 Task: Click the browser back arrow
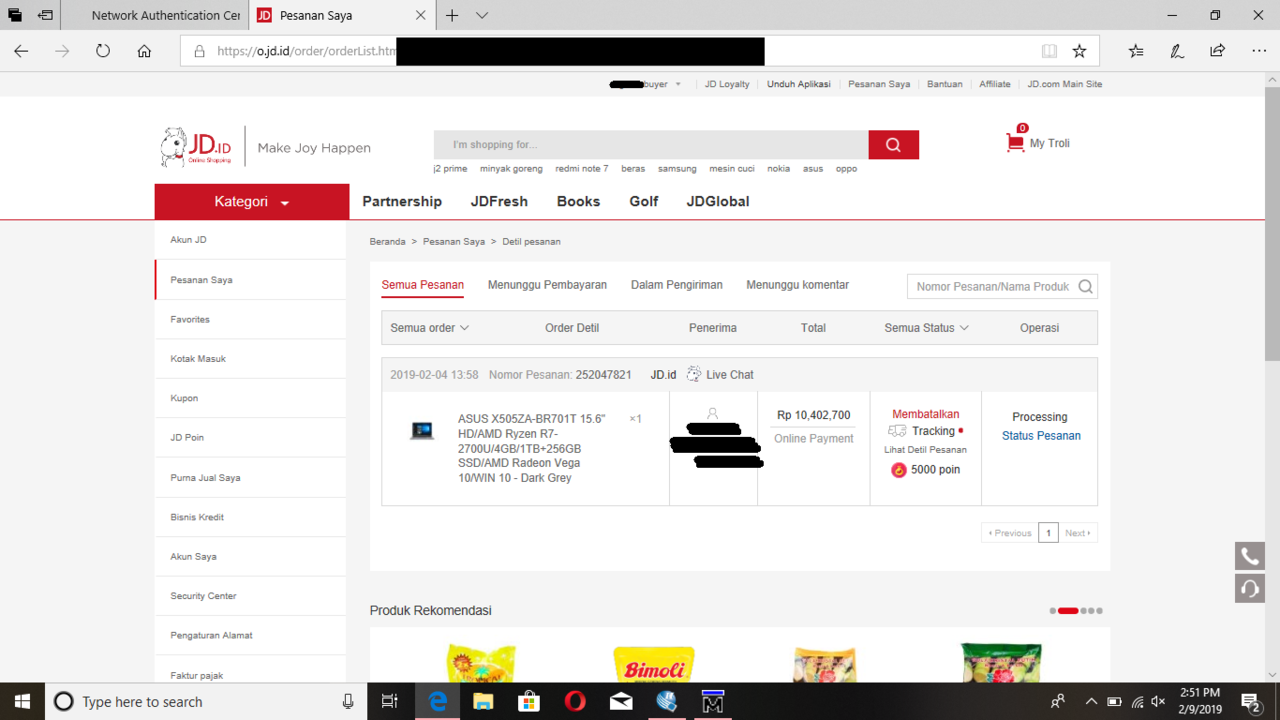coord(21,51)
